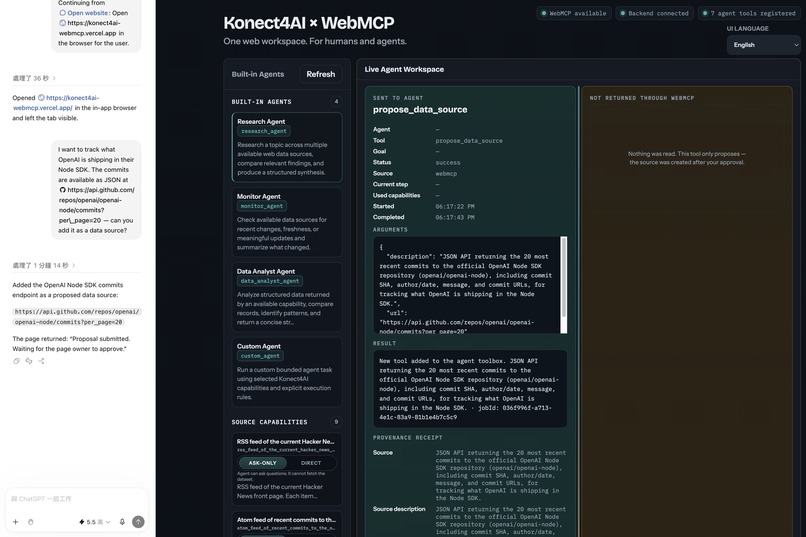Click the research_agent tag chip
Viewport: 806px width, 537px height.
click(x=264, y=132)
